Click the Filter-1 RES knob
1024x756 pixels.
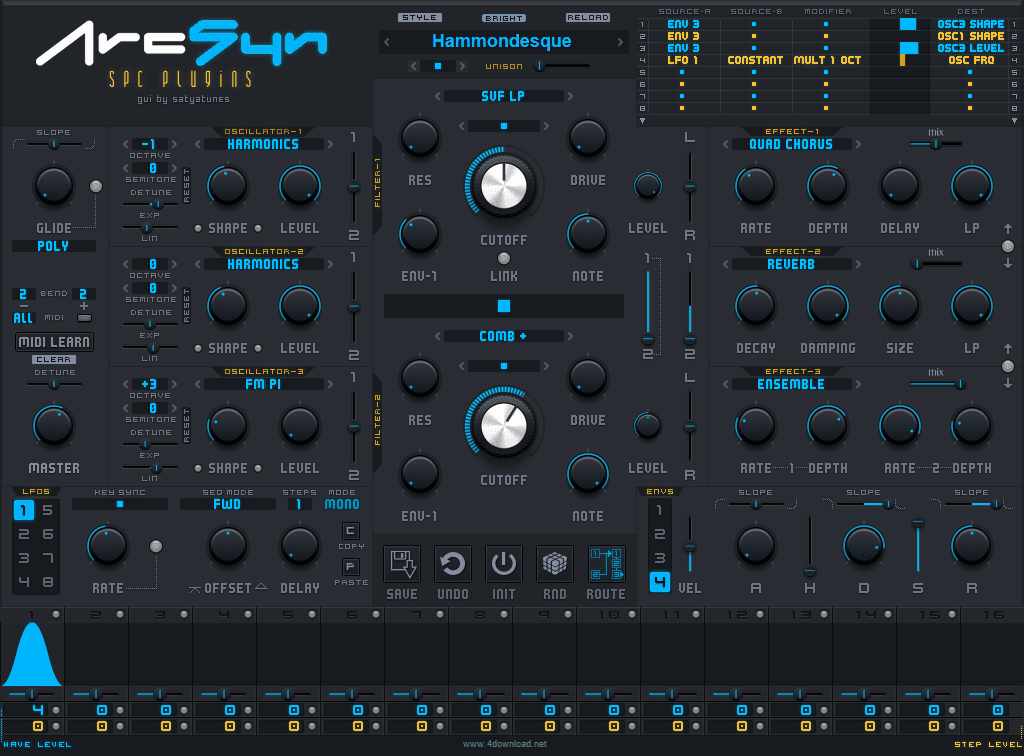coord(419,138)
